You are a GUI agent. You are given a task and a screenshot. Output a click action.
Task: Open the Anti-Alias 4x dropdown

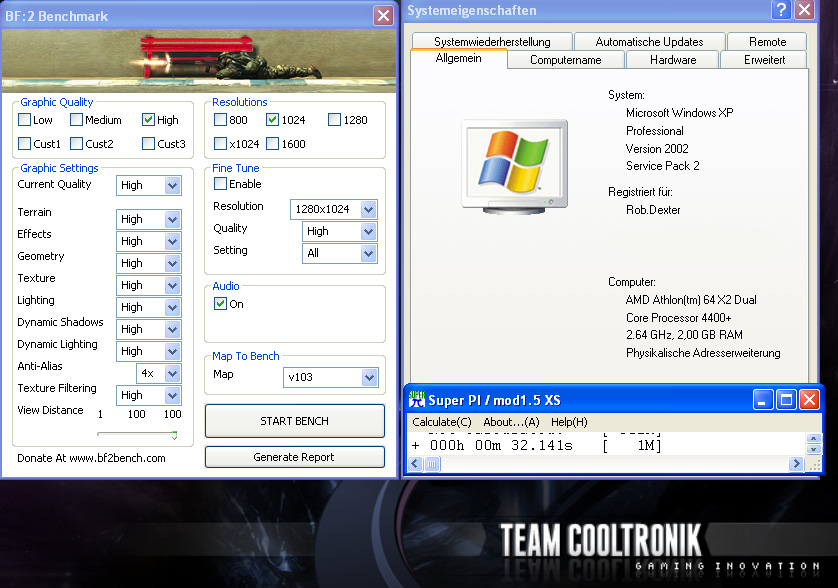[172, 373]
